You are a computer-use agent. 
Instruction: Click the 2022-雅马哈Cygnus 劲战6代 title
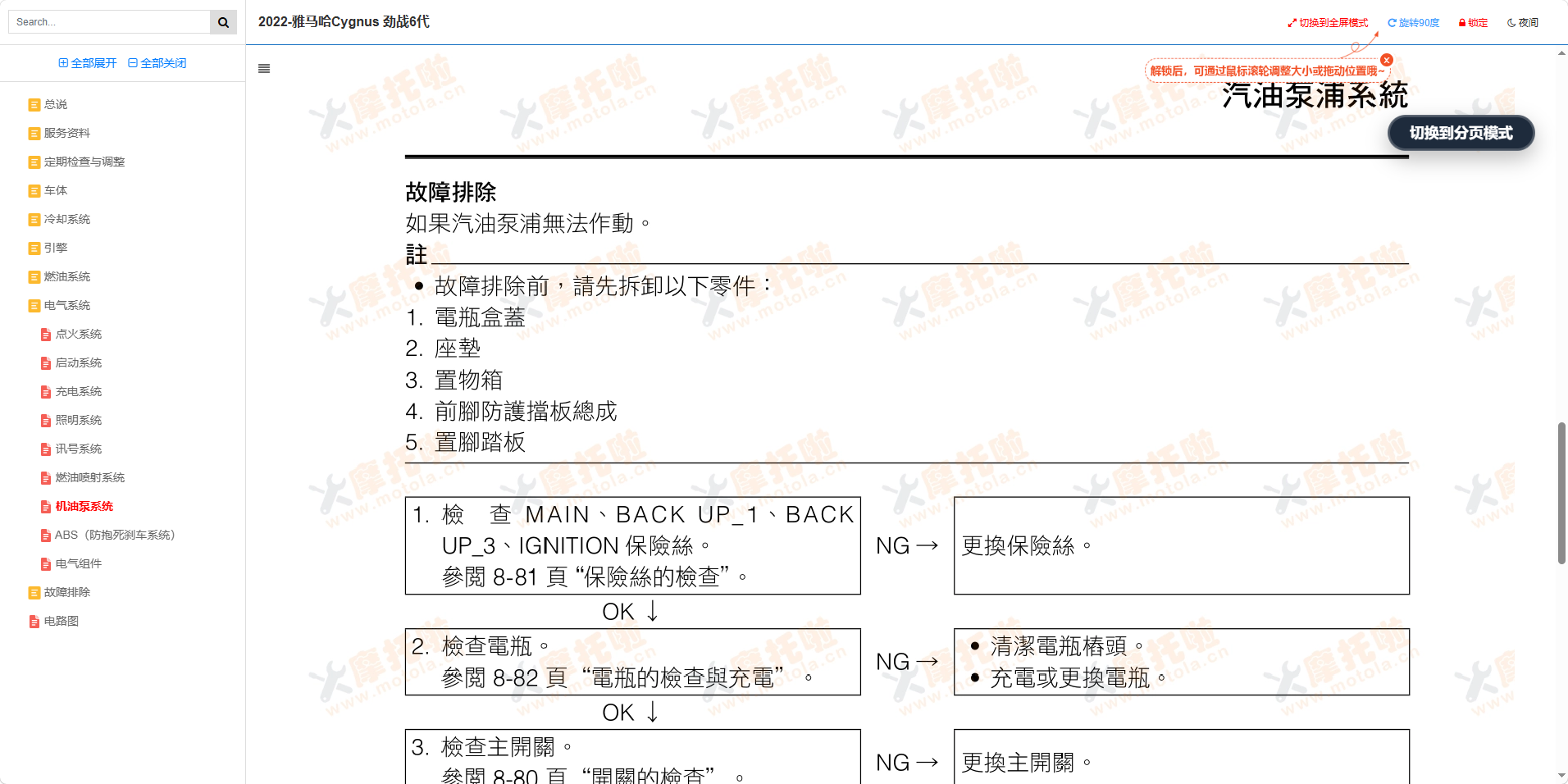coord(344,22)
